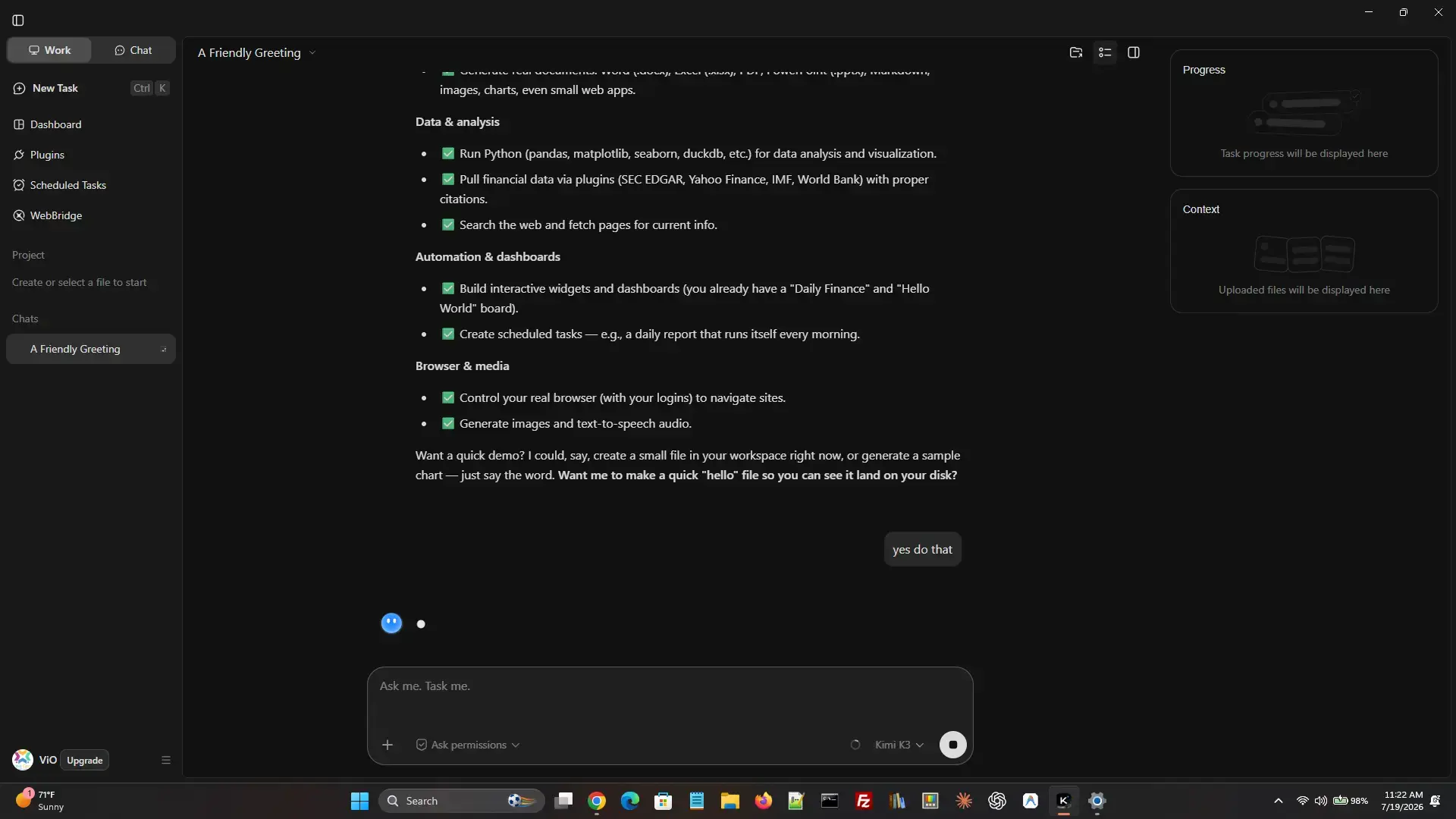
Task: Click the plus attachment button
Action: (388, 745)
